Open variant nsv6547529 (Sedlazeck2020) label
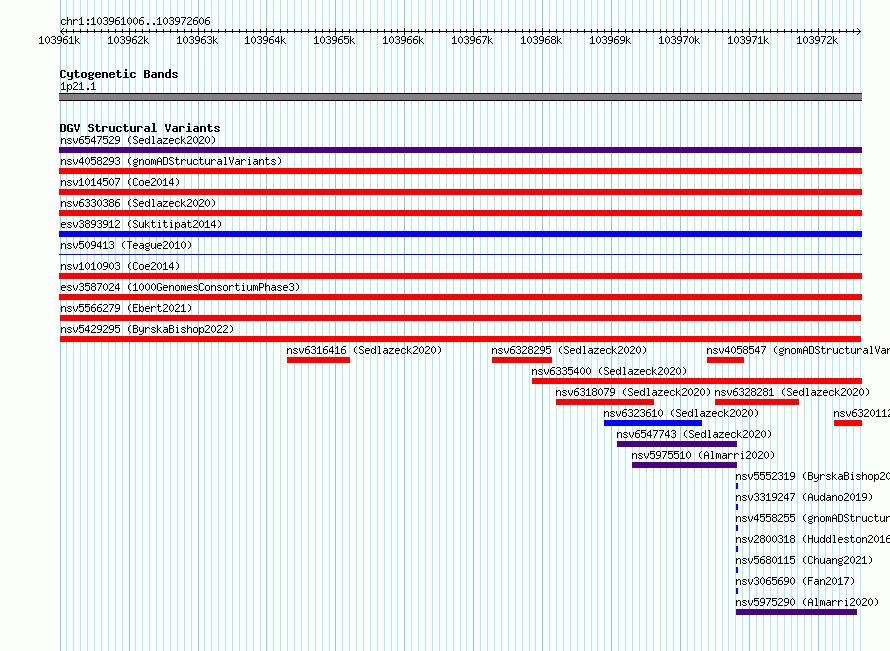Viewport: 890px width, 651px height. (138, 140)
